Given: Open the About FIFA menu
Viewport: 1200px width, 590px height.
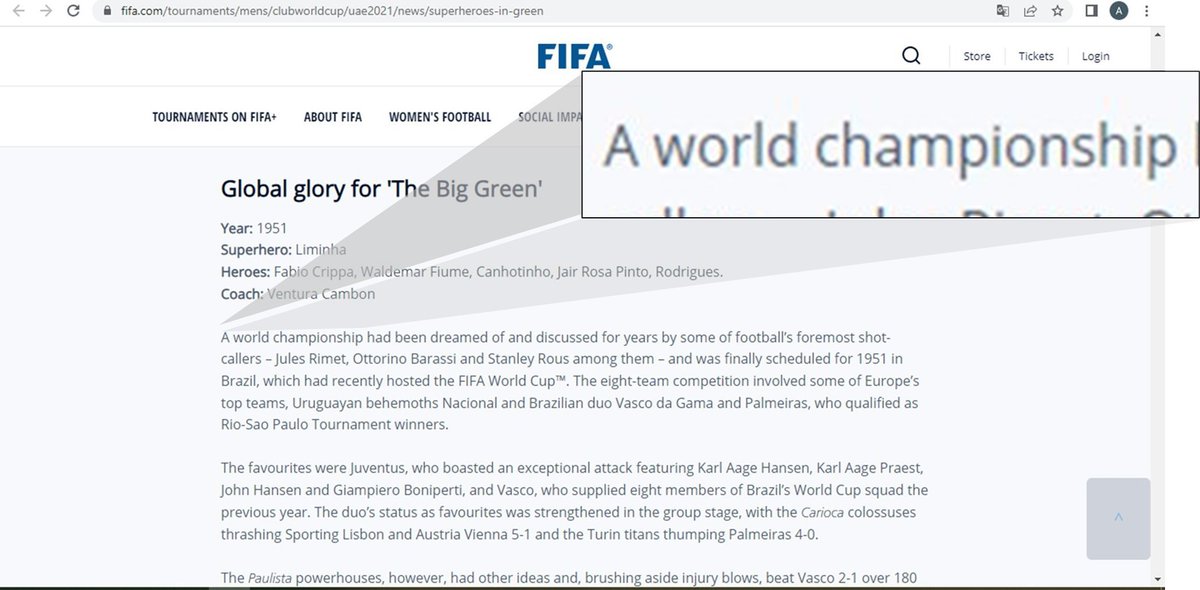Looking at the screenshot, I should pyautogui.click(x=333, y=117).
